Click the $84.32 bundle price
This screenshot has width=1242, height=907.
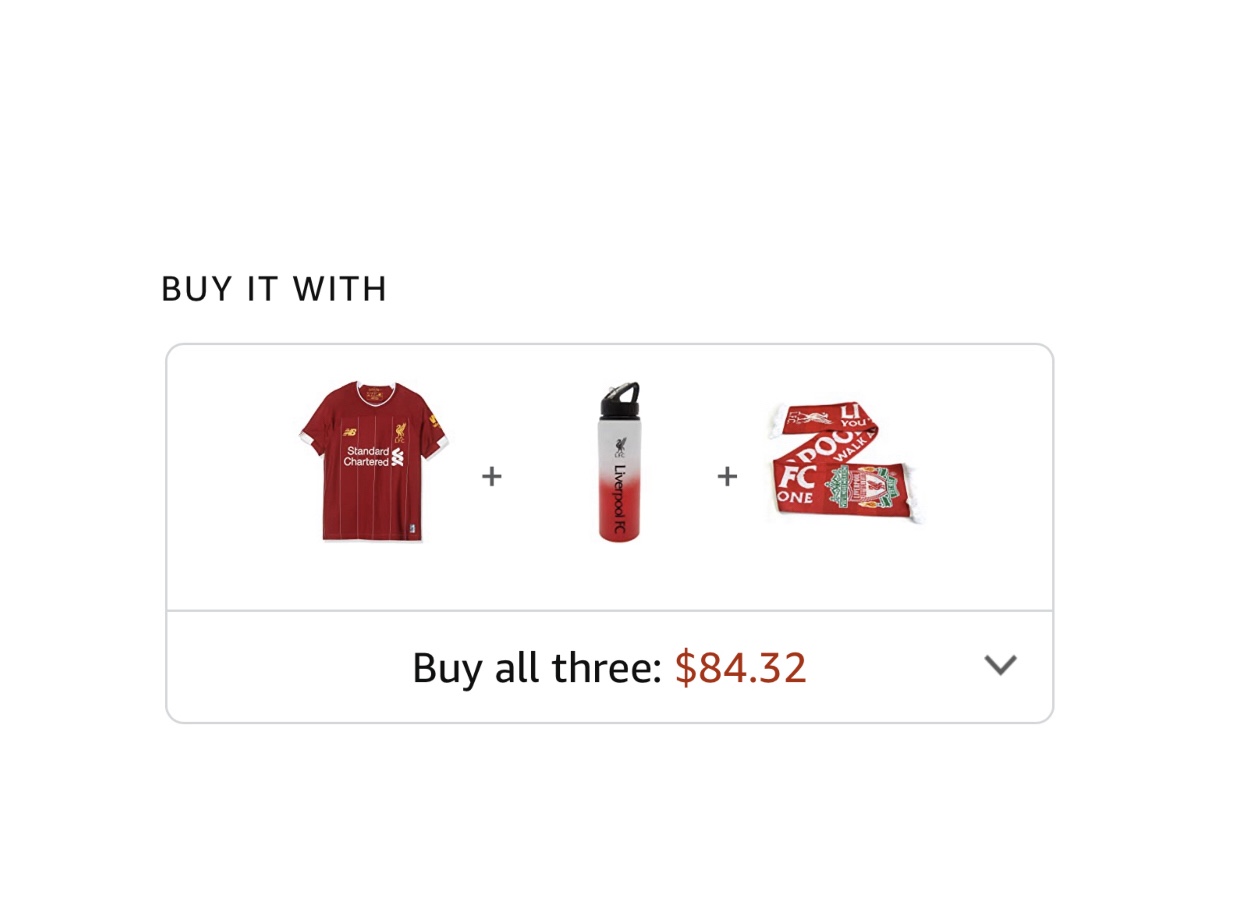click(740, 668)
